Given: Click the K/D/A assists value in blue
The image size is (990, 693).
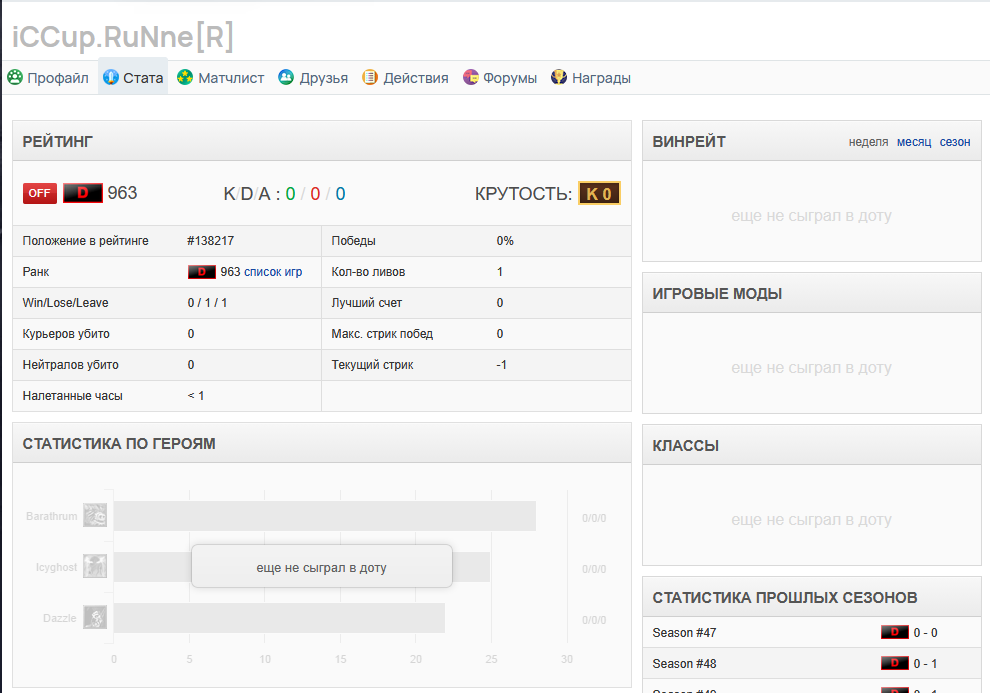Looking at the screenshot, I should tap(340, 193).
